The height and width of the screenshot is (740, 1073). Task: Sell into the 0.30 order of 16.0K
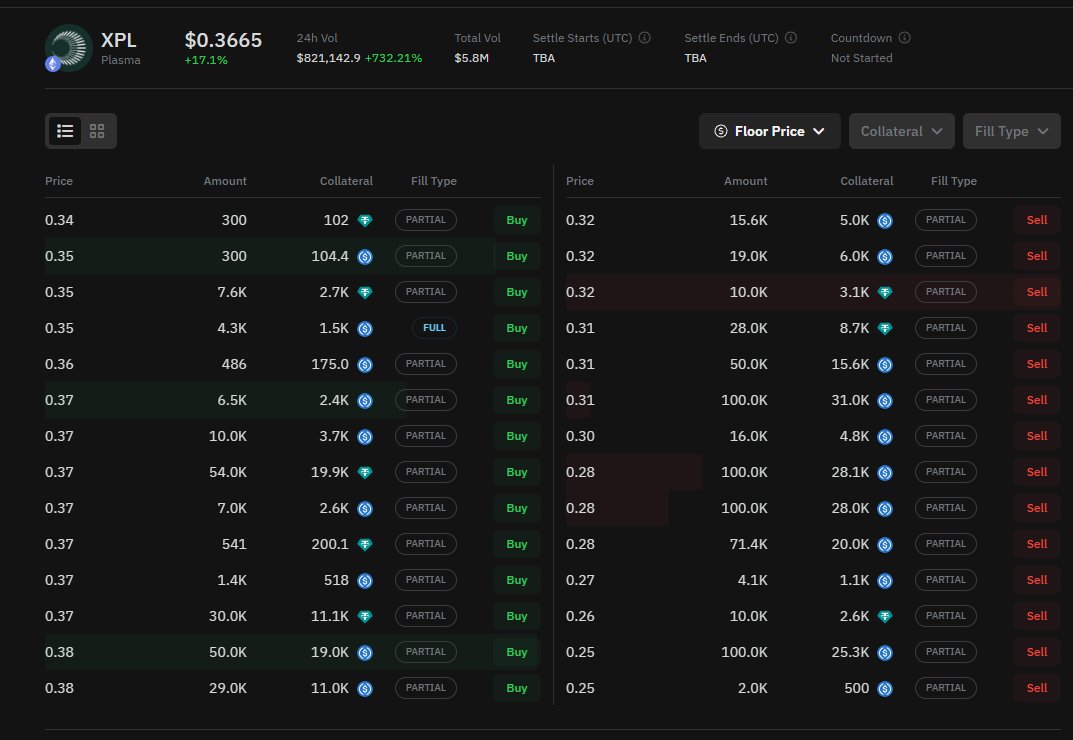(1037, 436)
